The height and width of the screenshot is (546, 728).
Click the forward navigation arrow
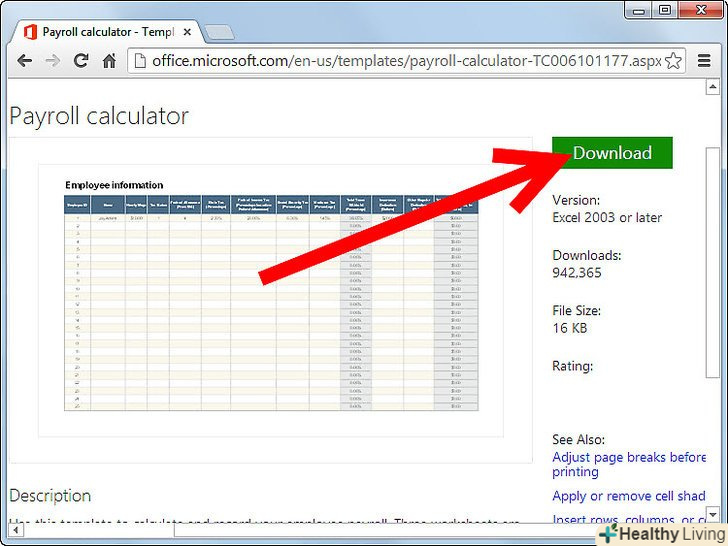coord(52,61)
